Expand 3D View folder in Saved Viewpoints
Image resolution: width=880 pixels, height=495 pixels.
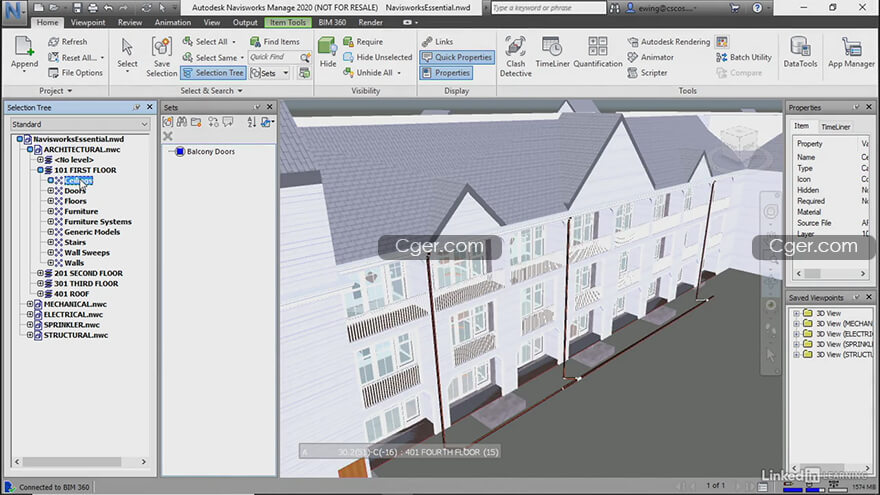point(796,313)
